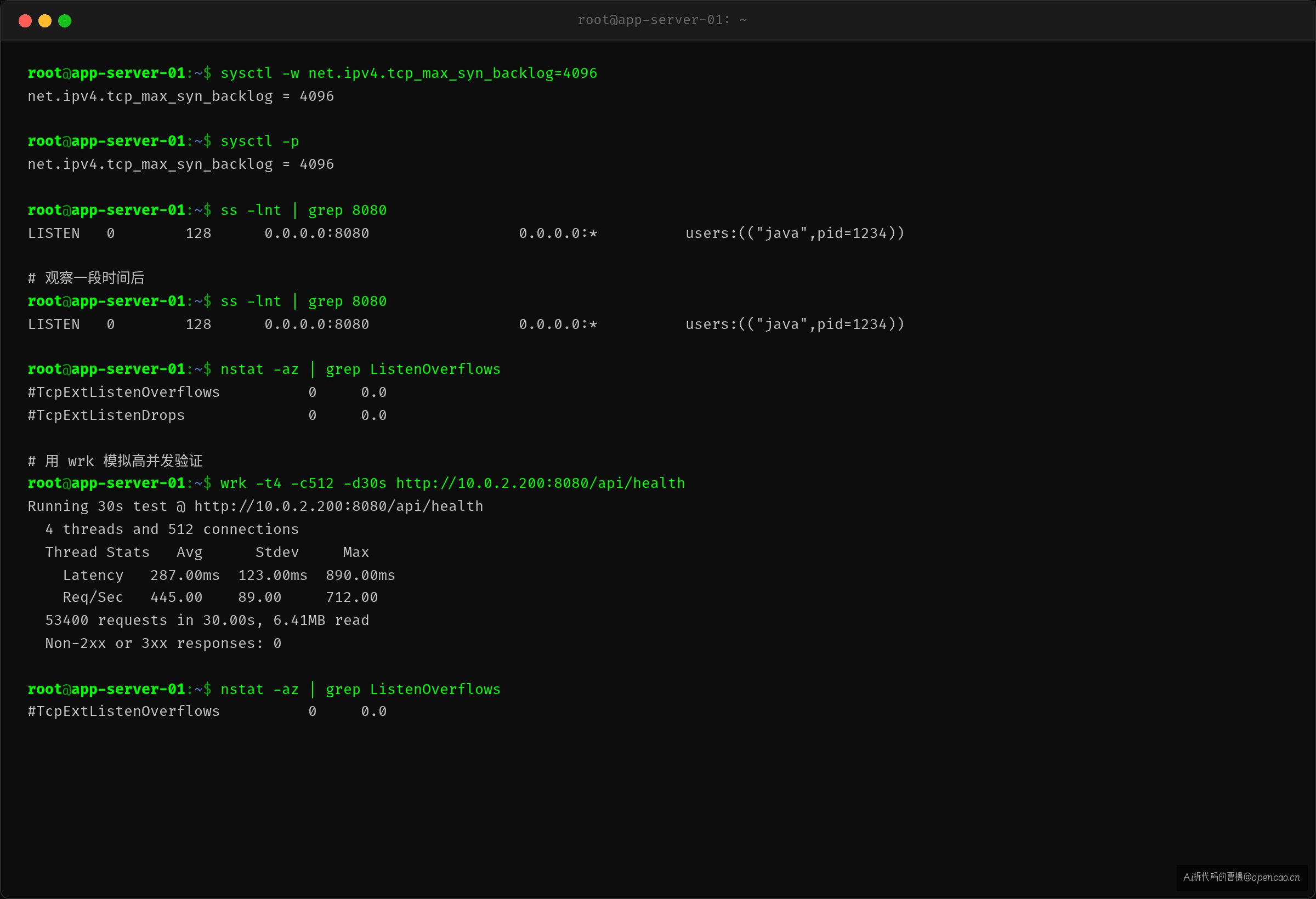Click the Req/Sec max value 712.00
Screen dimensions: 1316x899
351,598
